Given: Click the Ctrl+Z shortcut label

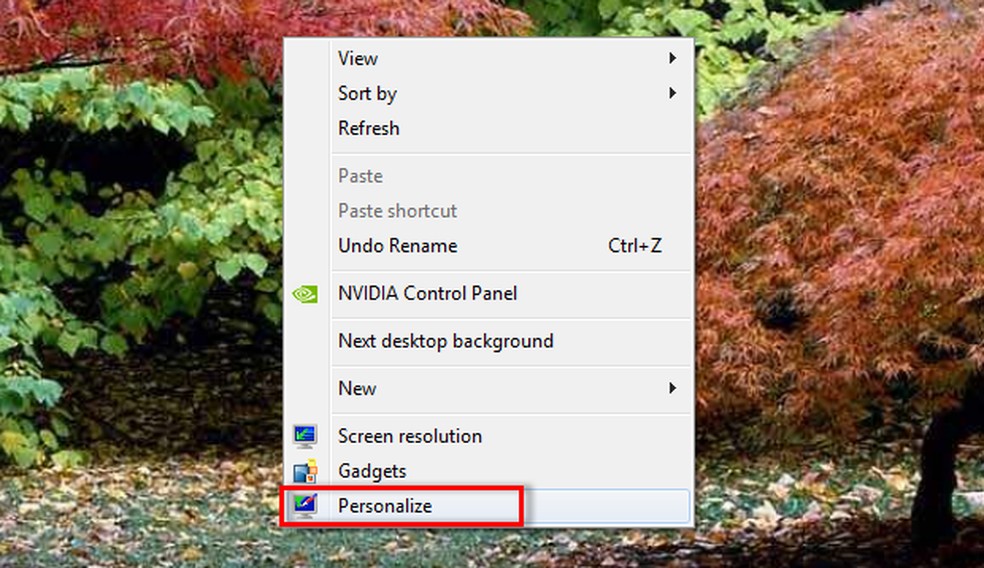Looking at the screenshot, I should coord(635,246).
